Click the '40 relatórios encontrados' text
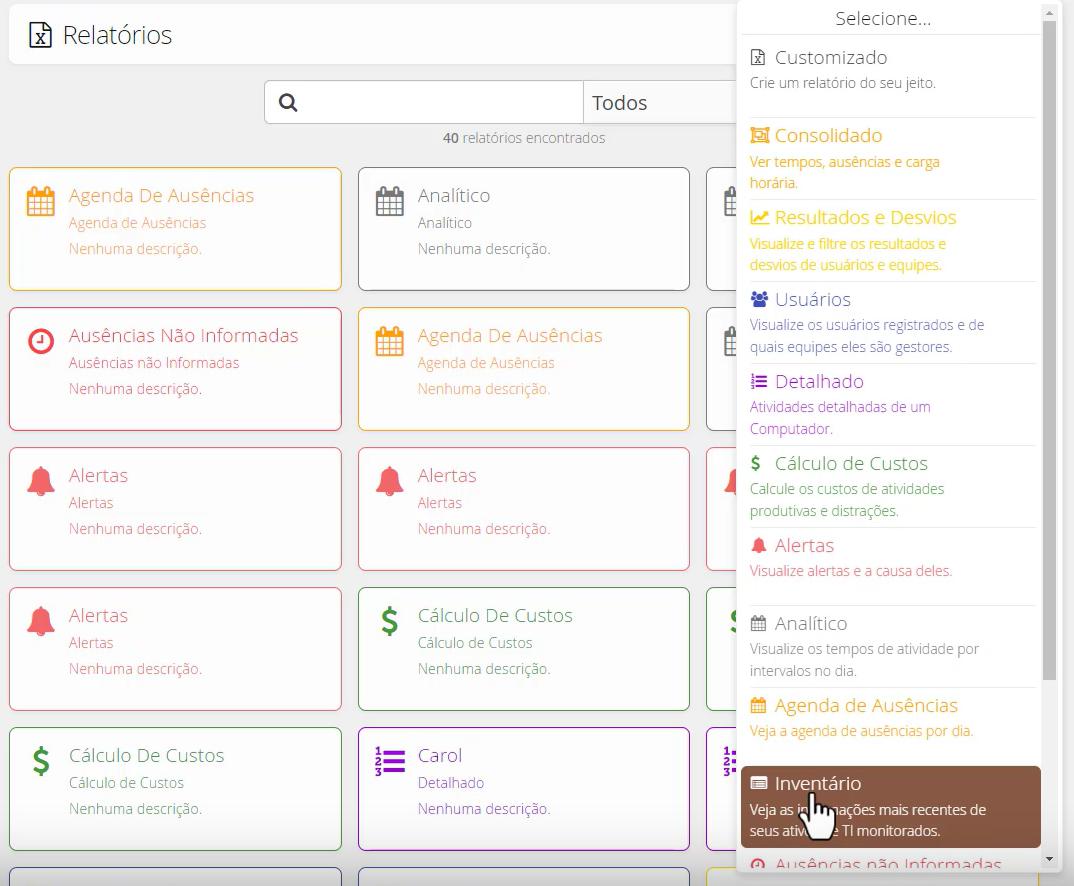 point(524,138)
